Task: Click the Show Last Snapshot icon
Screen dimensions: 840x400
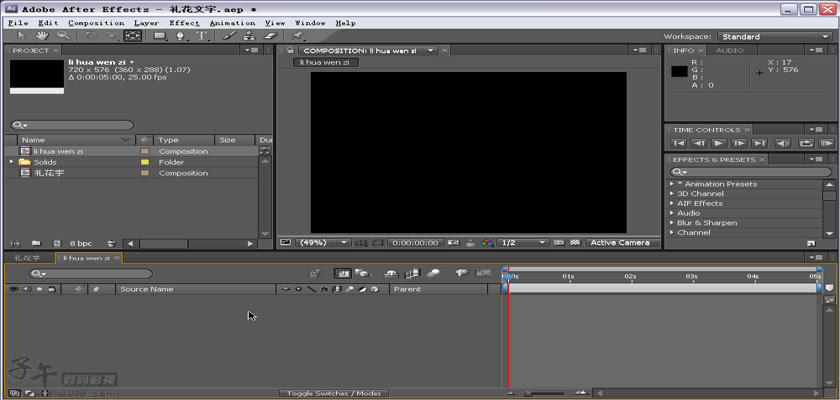Action: coord(470,243)
